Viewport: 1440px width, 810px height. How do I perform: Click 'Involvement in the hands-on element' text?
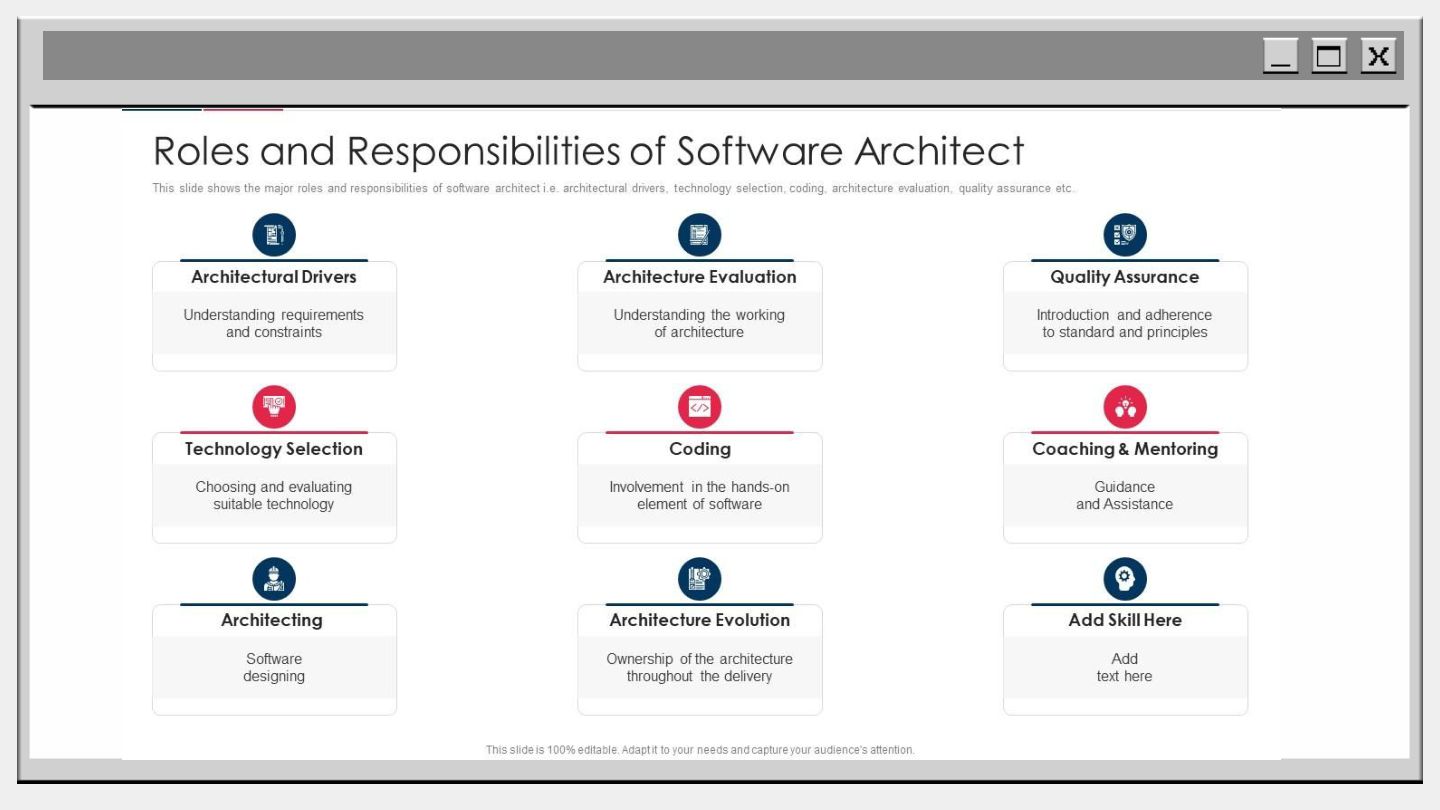click(699, 495)
